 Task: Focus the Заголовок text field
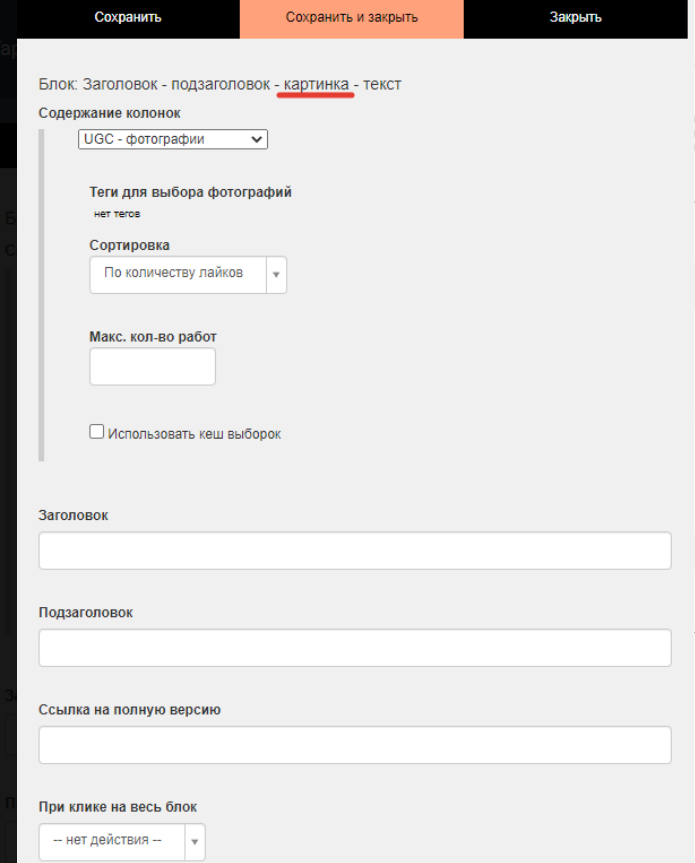point(355,550)
